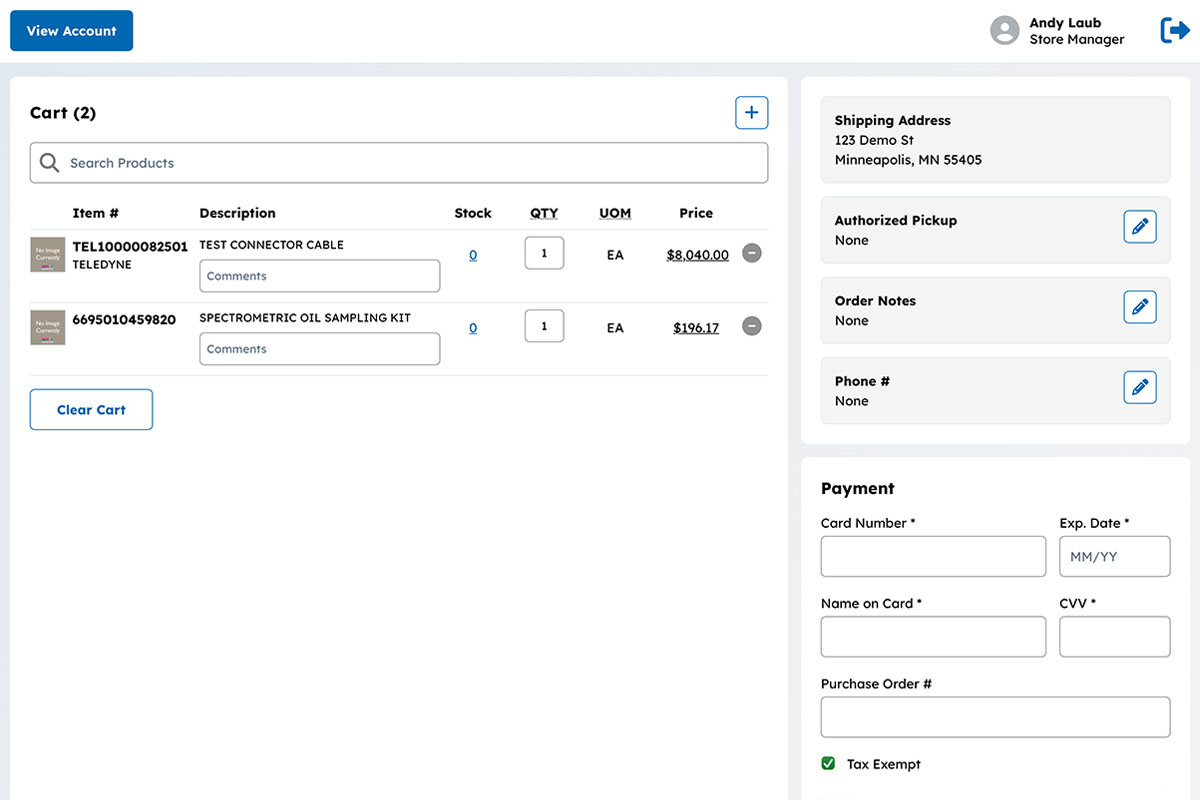The image size is (1200, 800).
Task: Open the $196.17 price link
Action: (x=696, y=328)
